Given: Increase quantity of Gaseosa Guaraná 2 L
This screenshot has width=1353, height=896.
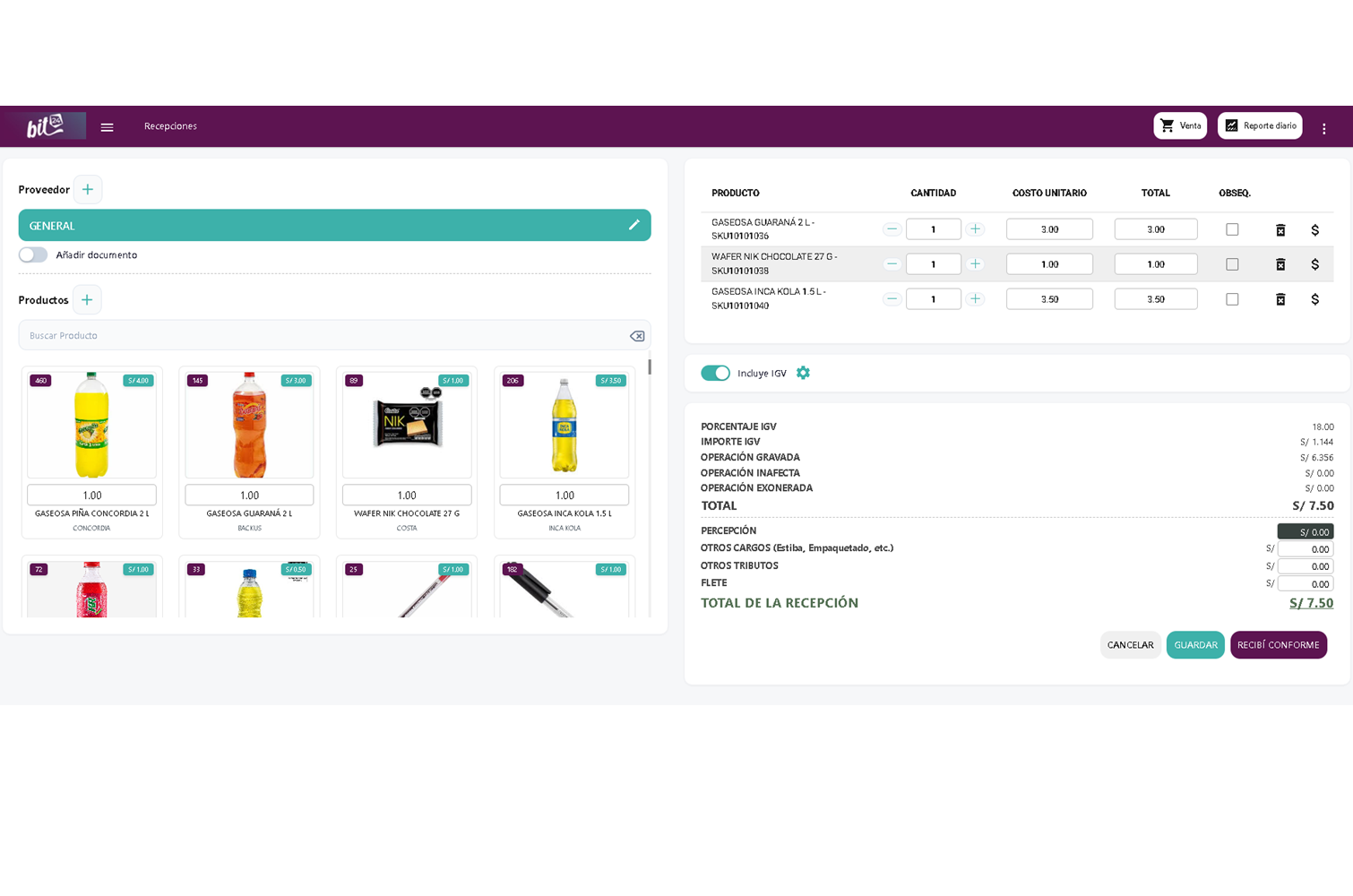Looking at the screenshot, I should point(975,229).
